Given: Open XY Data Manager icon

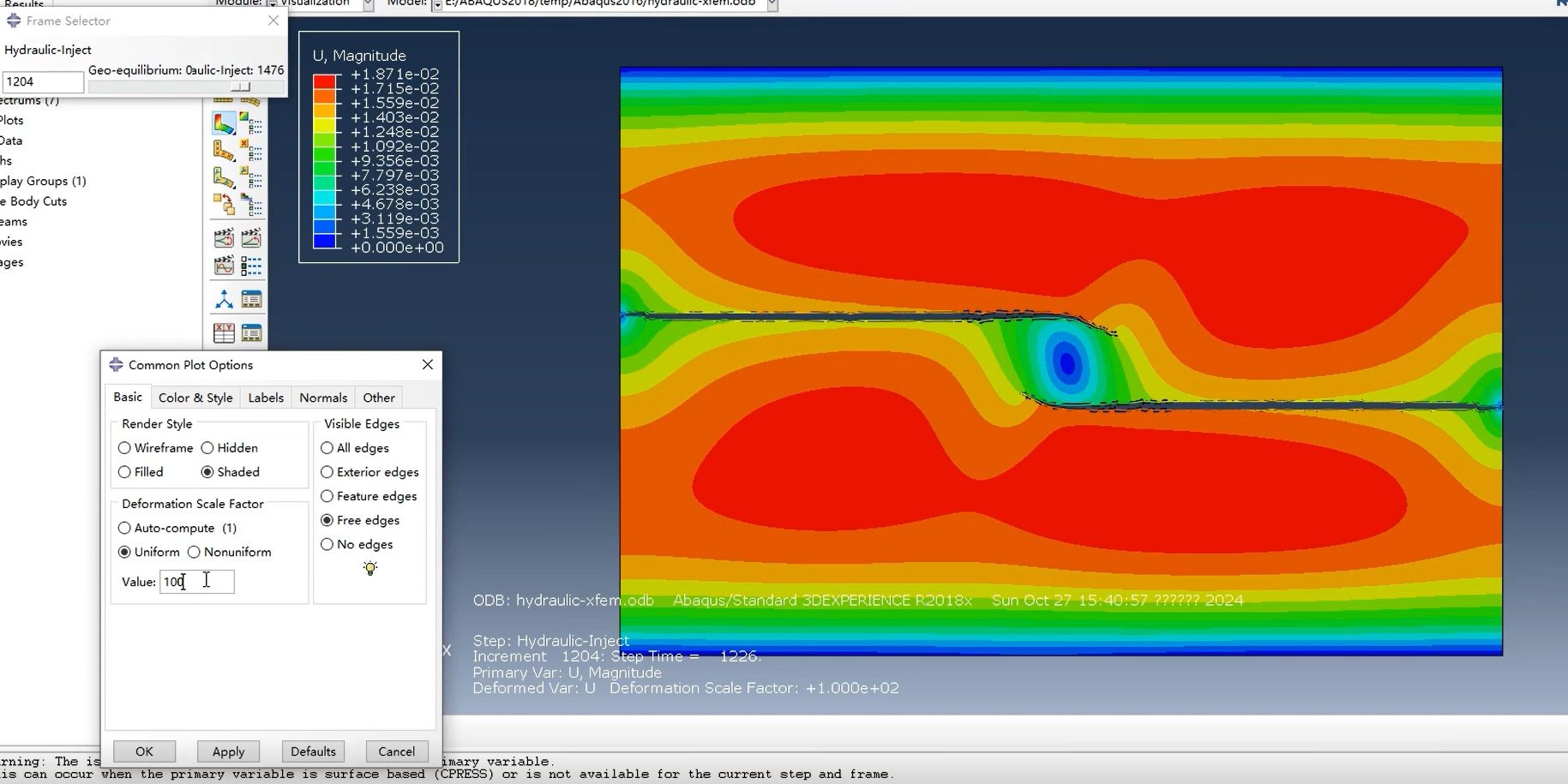Looking at the screenshot, I should (x=251, y=332).
